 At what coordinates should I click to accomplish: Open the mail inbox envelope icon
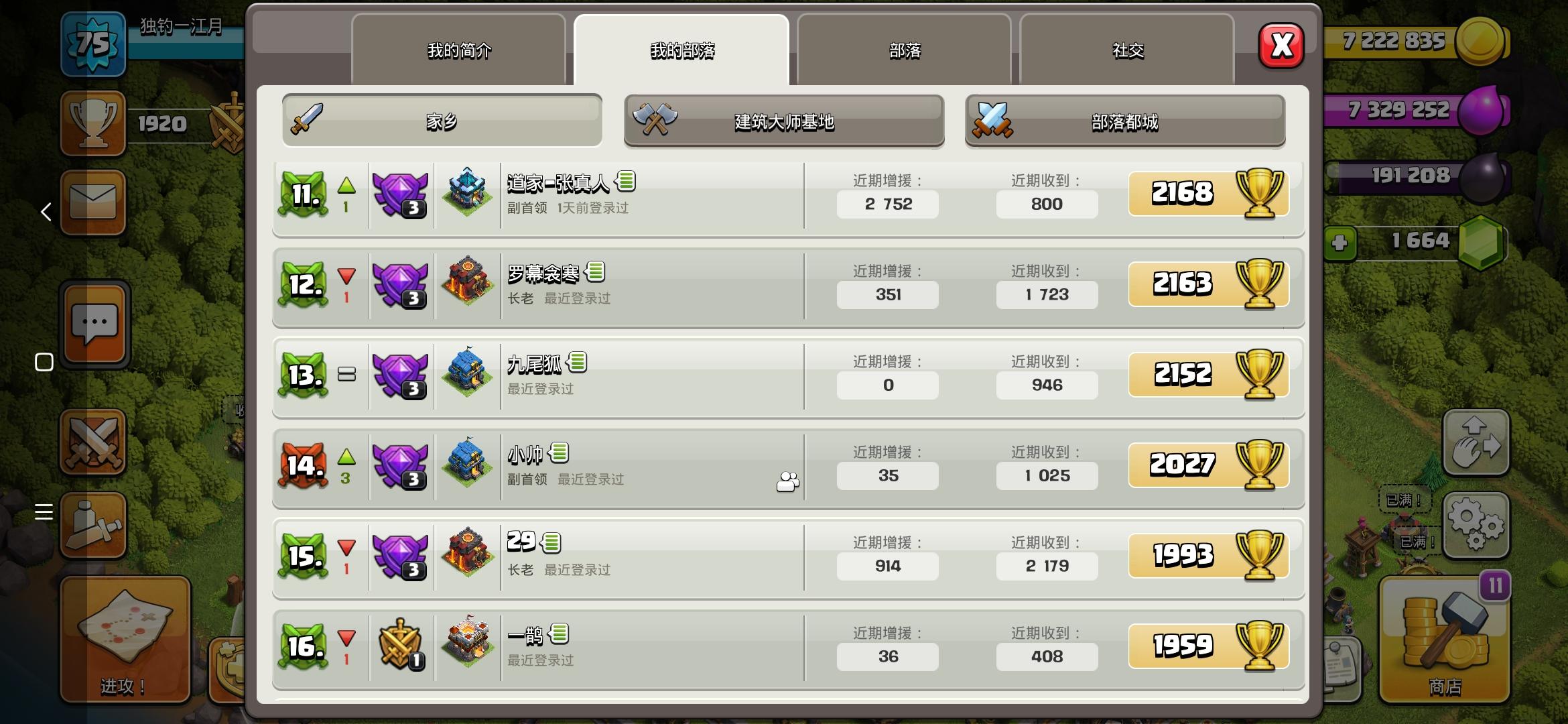[x=93, y=202]
